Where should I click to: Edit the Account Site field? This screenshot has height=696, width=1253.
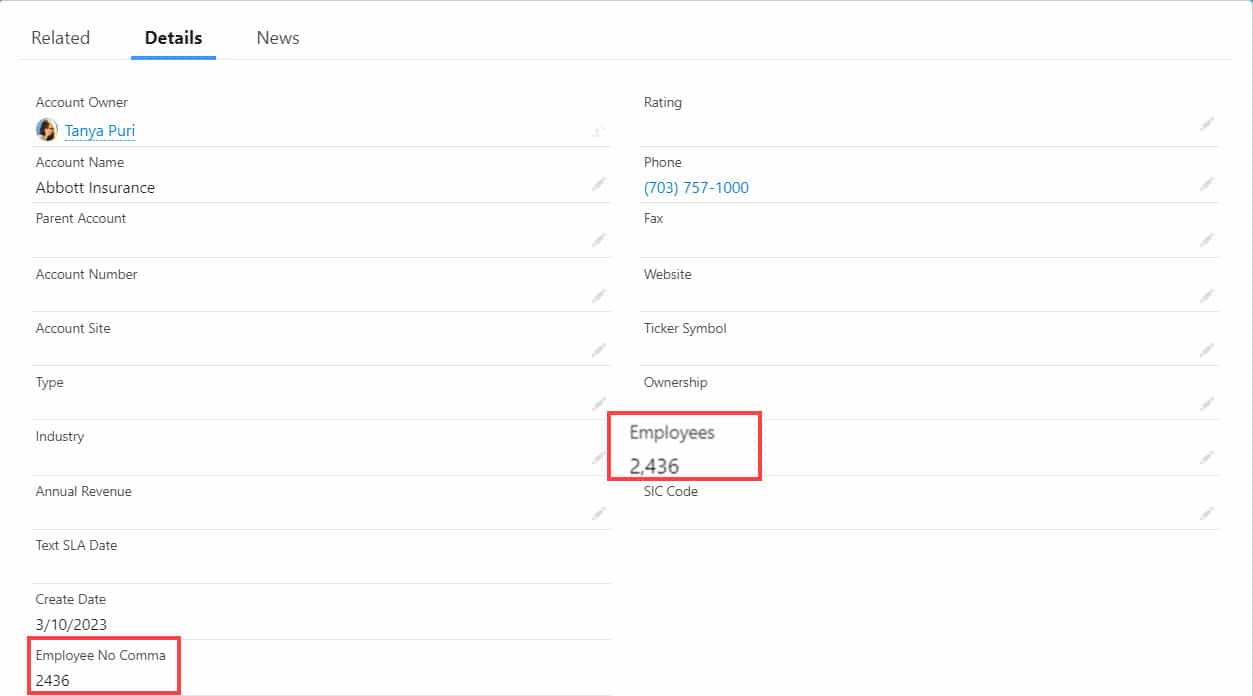599,349
